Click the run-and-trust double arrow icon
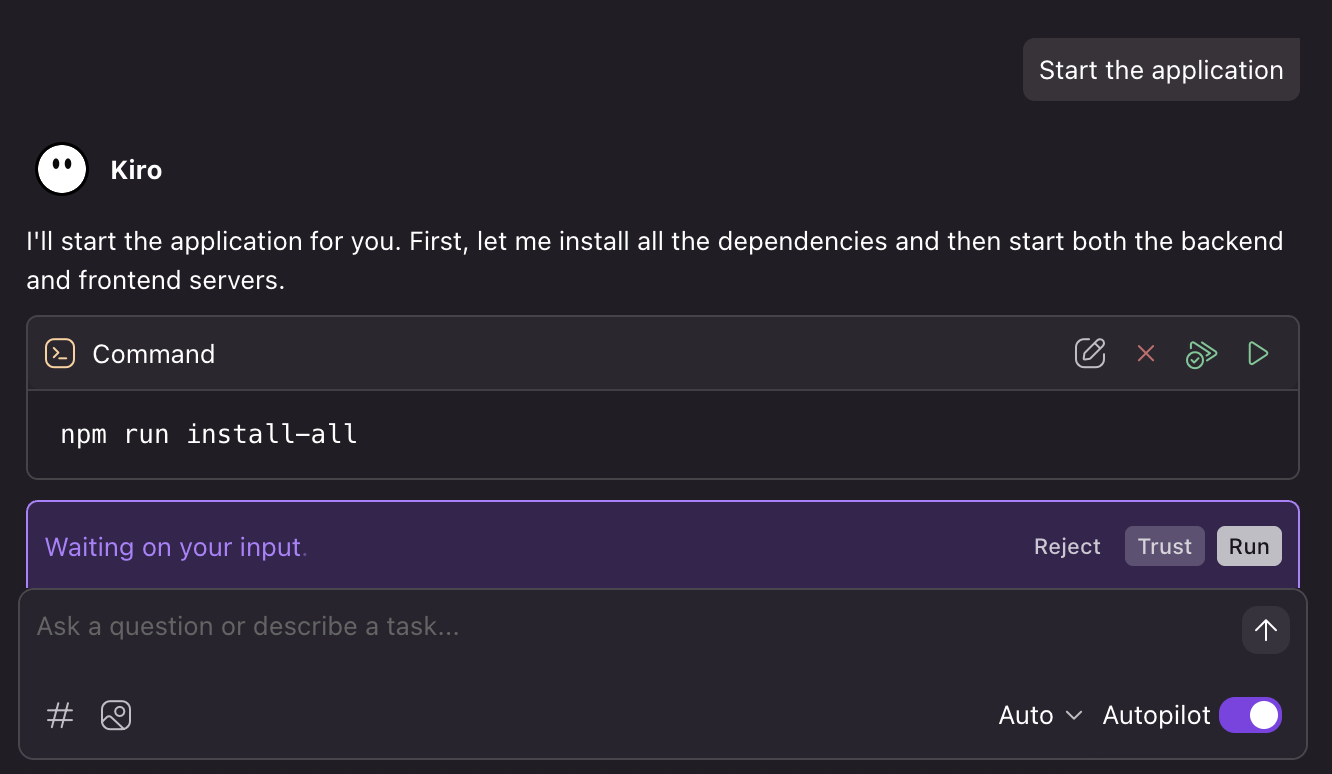Image resolution: width=1332 pixels, height=774 pixels. pyautogui.click(x=1201, y=353)
